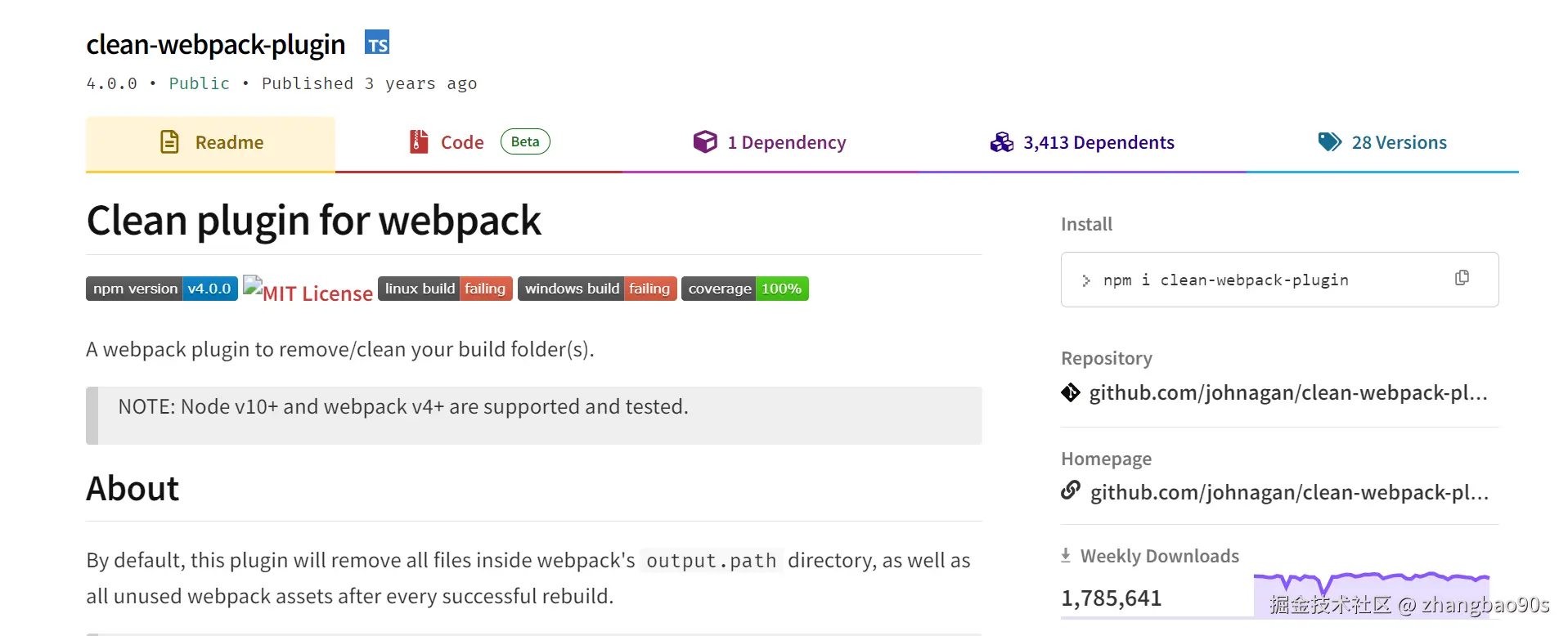Viewport: 1568px width, 636px height.
Task: Click the coverage 100% badge
Action: (744, 289)
